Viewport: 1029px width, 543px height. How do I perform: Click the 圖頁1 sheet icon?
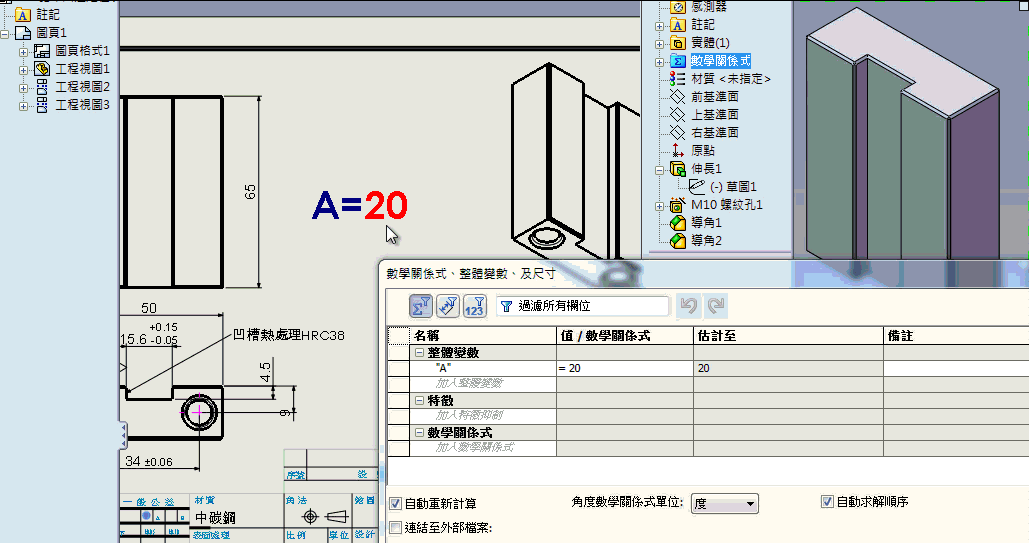[23, 33]
